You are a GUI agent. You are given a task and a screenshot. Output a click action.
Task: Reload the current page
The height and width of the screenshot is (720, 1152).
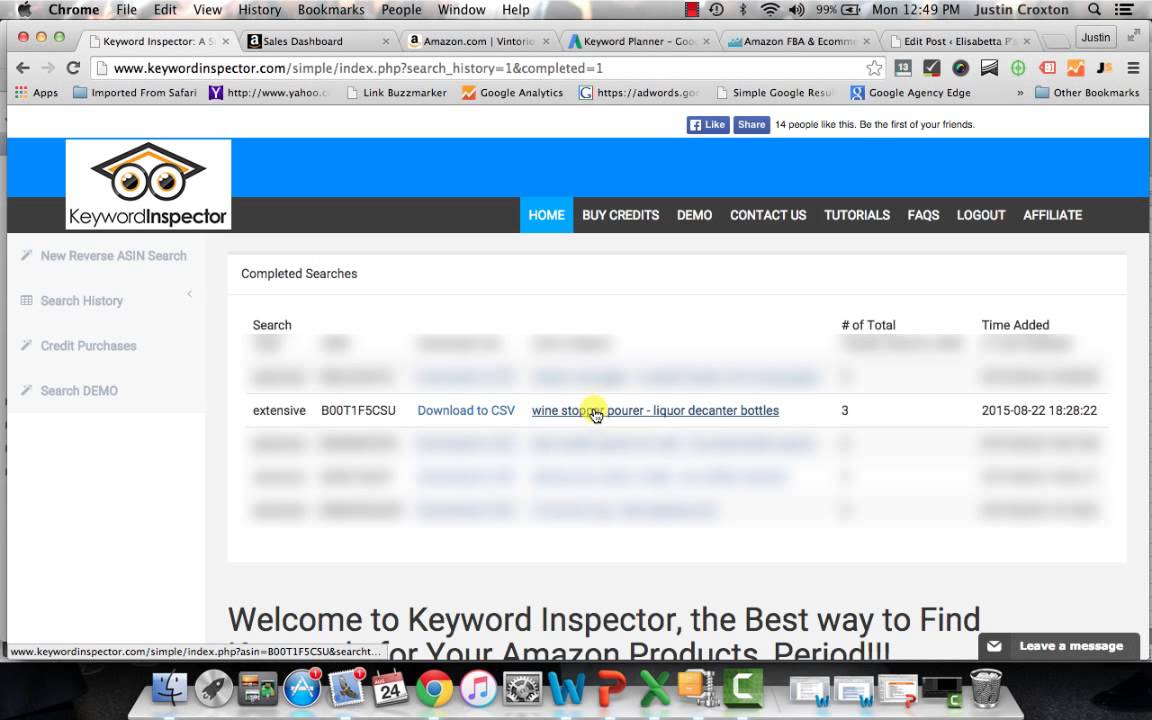click(73, 68)
